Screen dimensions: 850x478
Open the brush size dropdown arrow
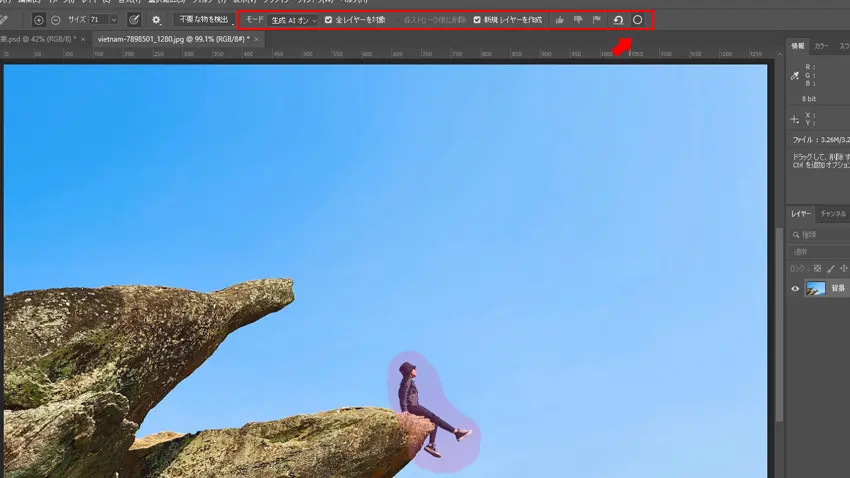(x=113, y=20)
